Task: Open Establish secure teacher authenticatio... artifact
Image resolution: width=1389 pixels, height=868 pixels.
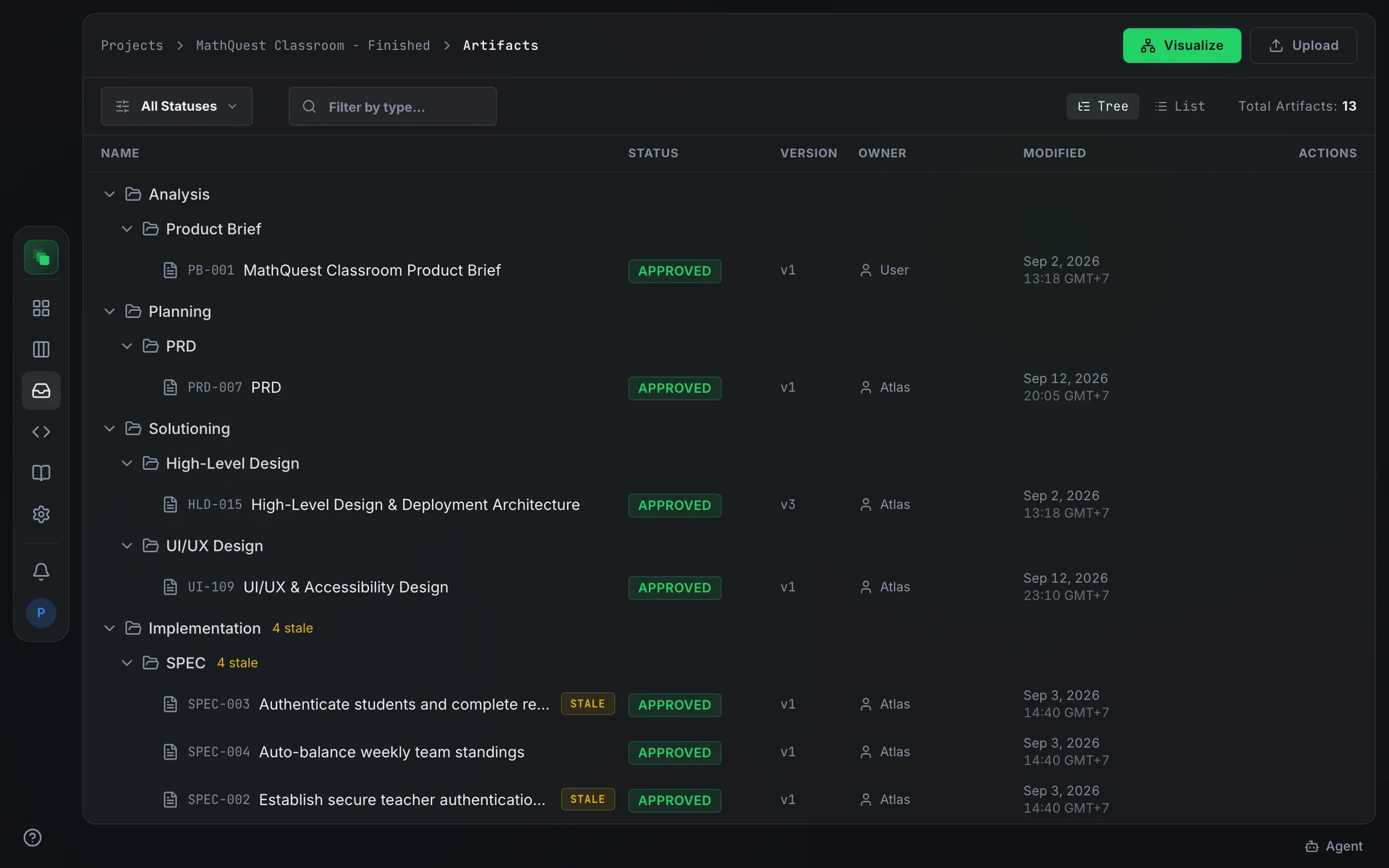Action: 402,800
